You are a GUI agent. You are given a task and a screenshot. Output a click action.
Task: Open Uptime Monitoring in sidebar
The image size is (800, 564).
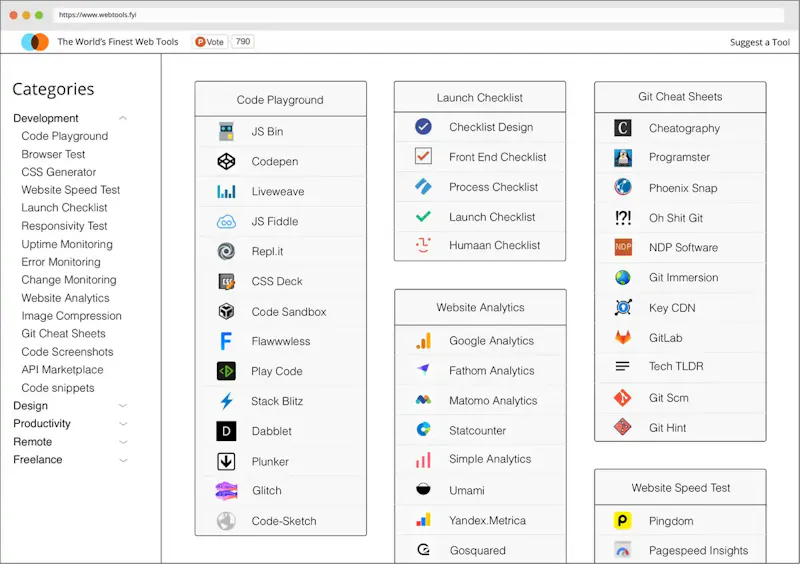coord(67,244)
